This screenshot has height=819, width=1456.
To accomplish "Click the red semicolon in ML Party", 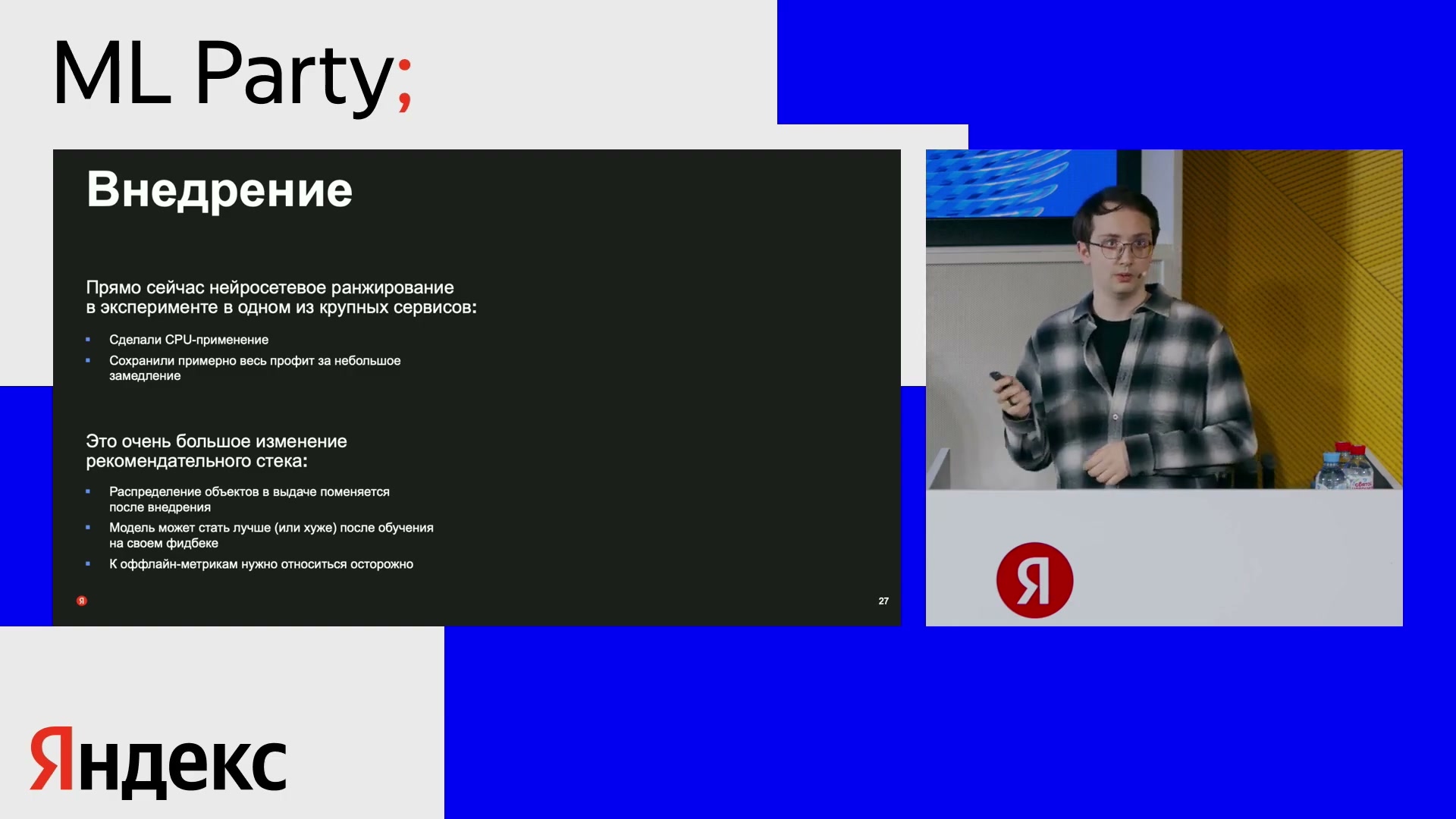I will point(404,85).
